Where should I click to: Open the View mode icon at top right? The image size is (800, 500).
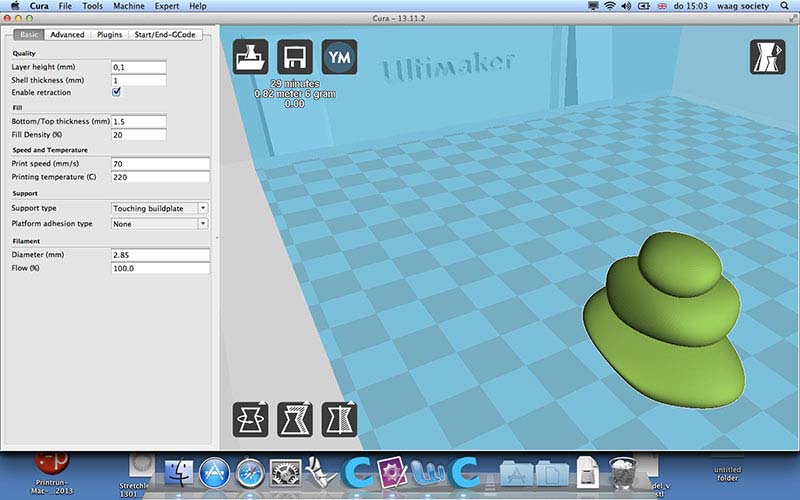click(767, 57)
